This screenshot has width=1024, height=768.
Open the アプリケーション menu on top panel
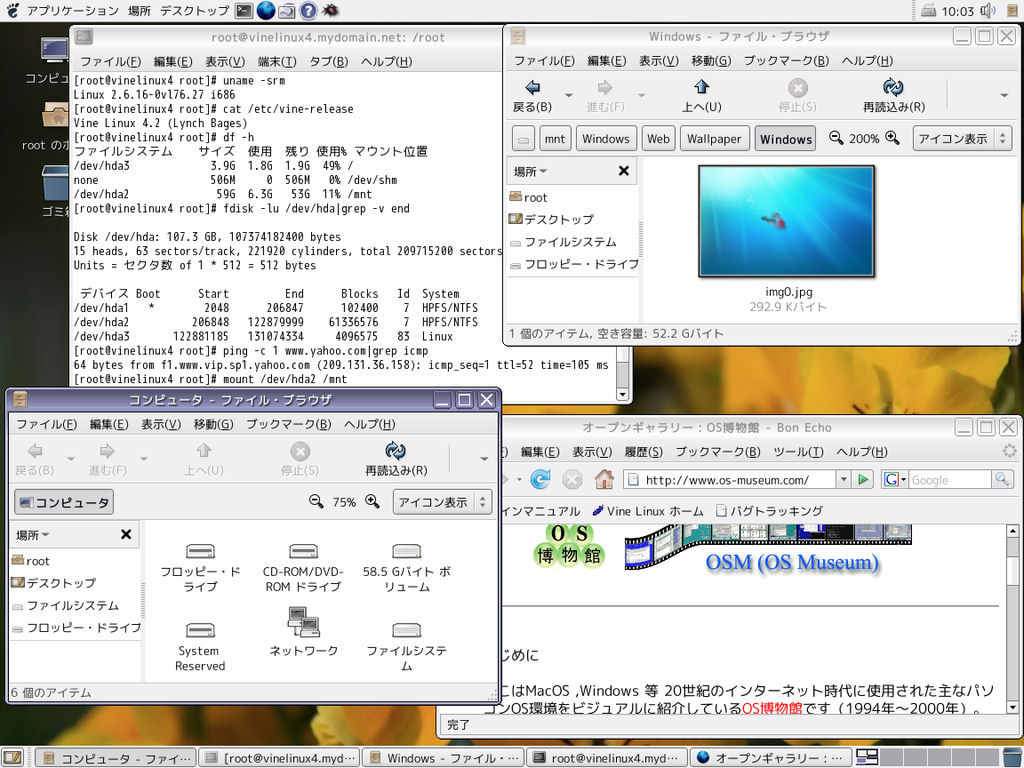(72, 10)
